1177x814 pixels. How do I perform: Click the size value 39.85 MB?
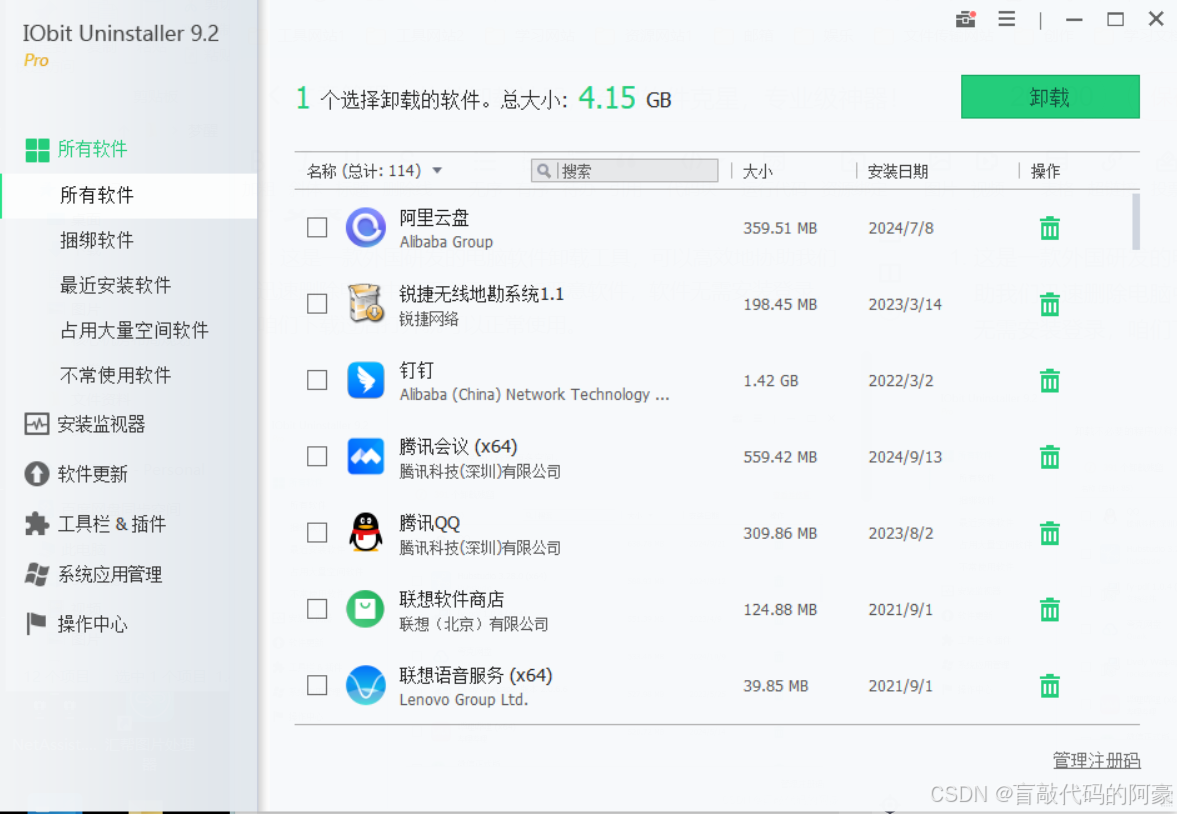click(775, 686)
